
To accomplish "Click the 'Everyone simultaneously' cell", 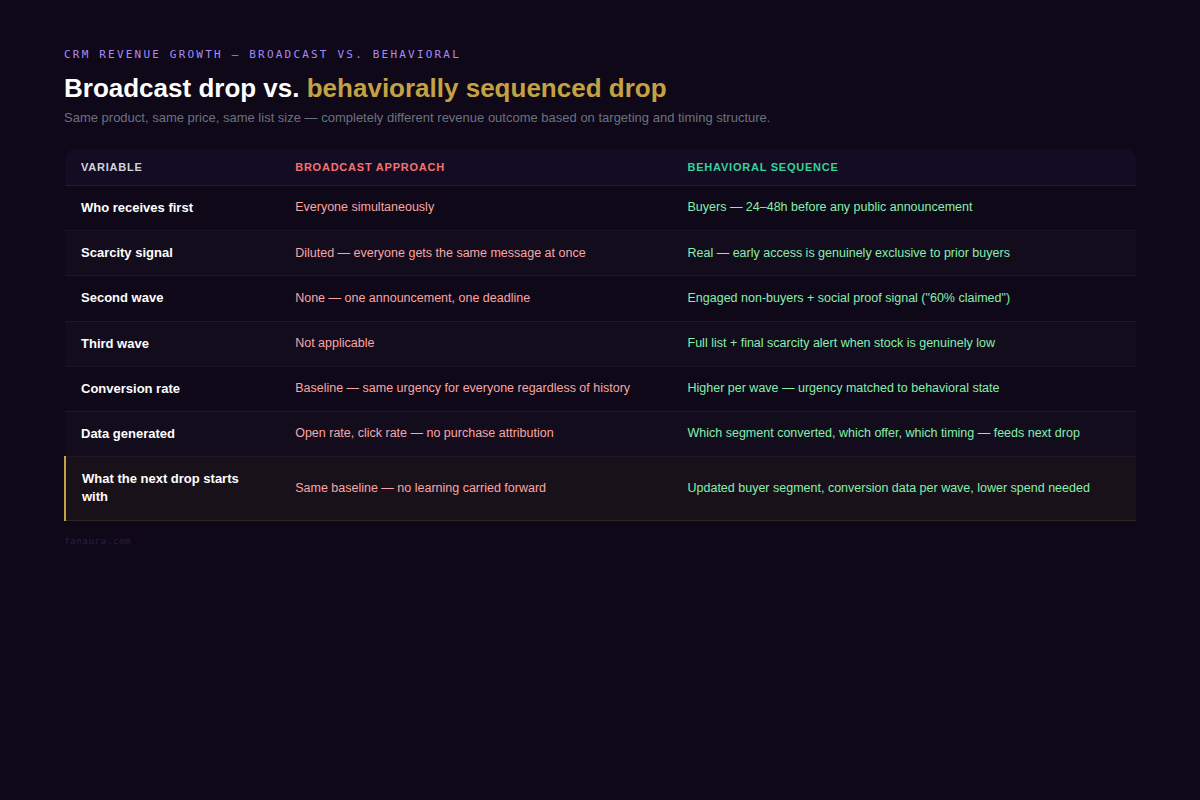I will [365, 207].
